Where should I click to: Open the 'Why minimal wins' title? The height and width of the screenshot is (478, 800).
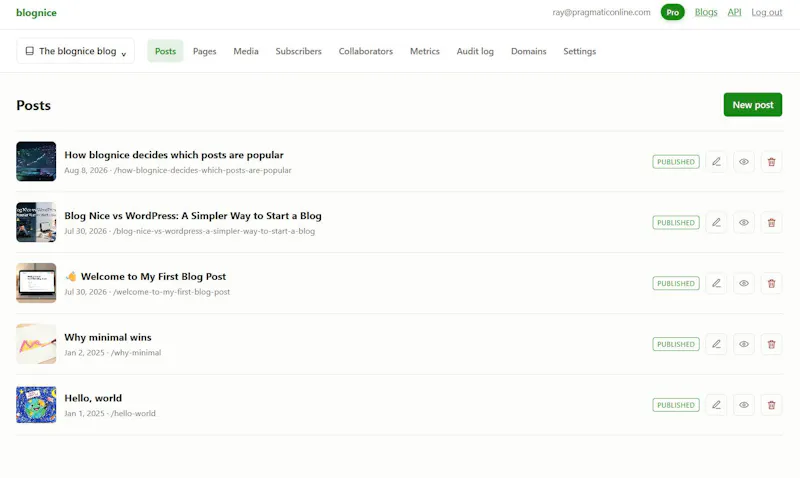pos(108,337)
